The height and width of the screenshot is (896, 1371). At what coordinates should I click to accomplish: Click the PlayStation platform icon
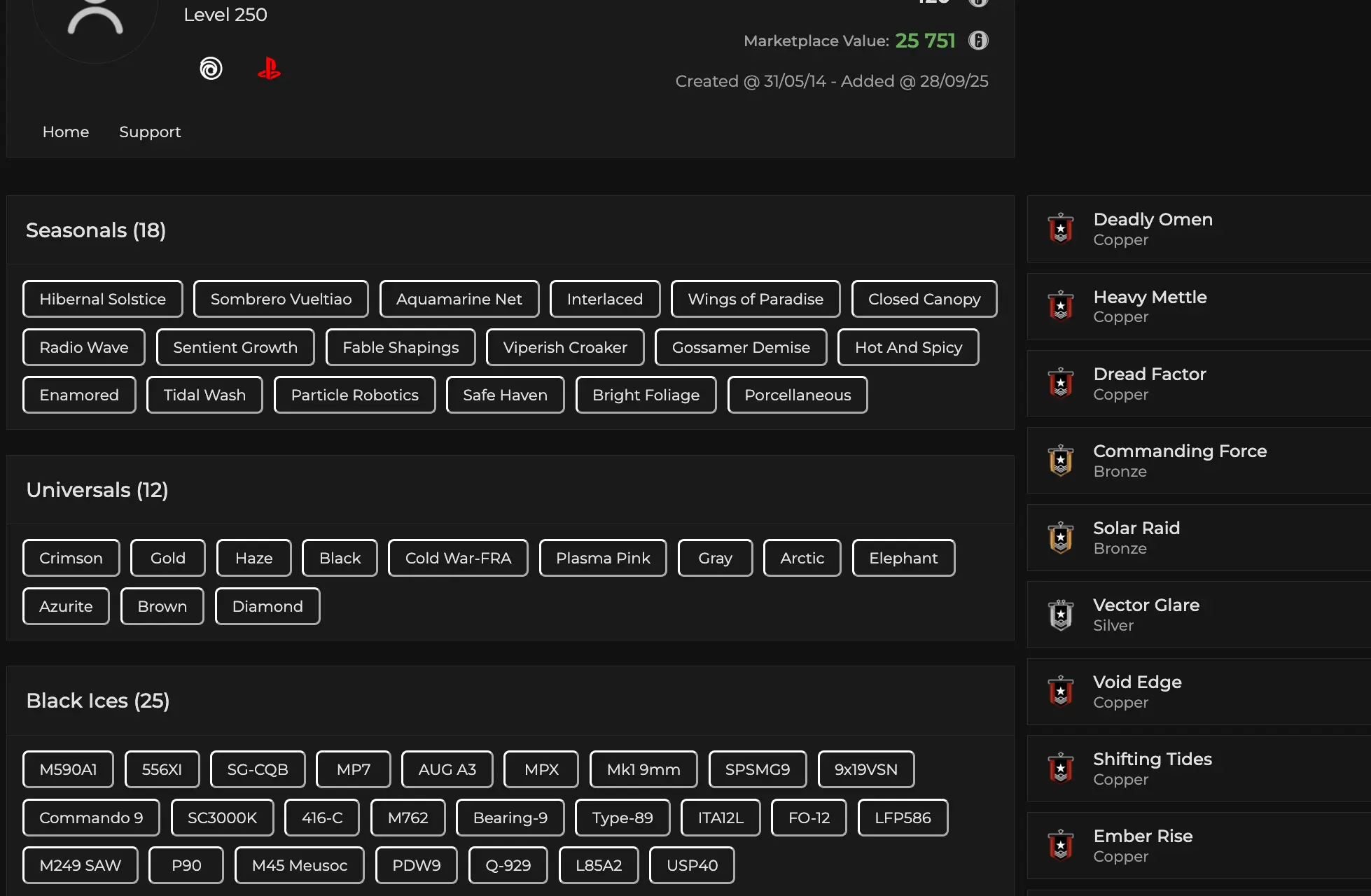click(269, 69)
